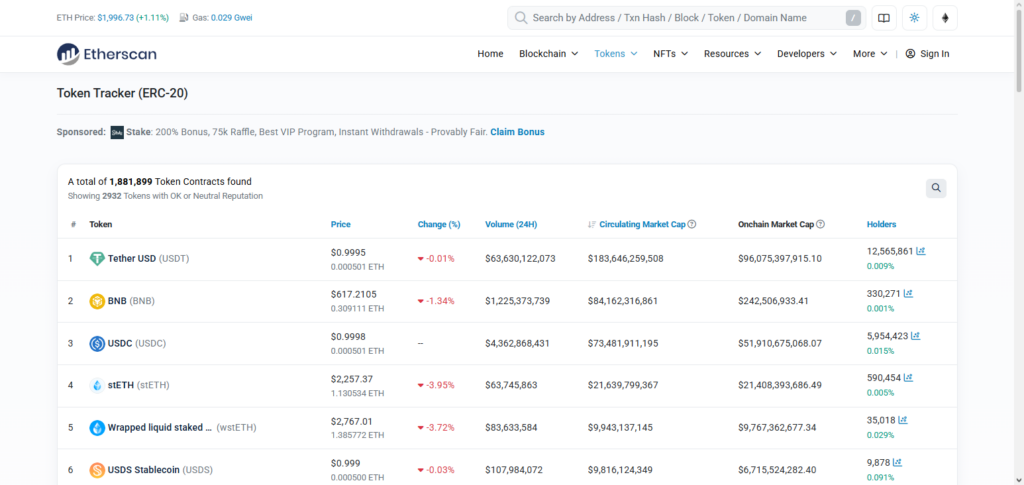Click the USDC token icon
Image resolution: width=1024 pixels, height=485 pixels.
click(97, 343)
